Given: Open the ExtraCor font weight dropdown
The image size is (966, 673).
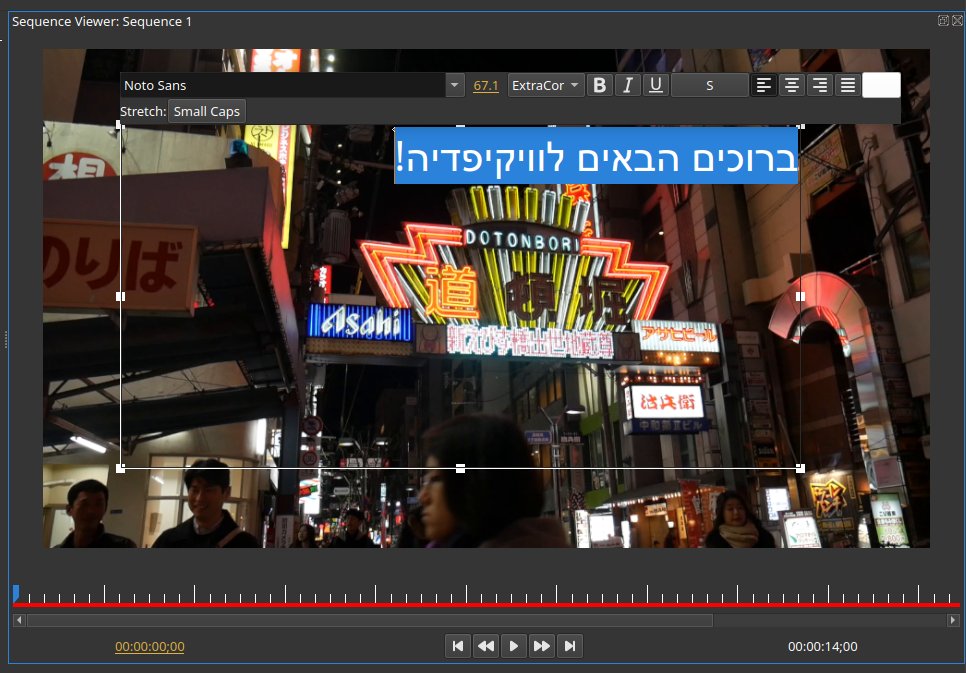Looking at the screenshot, I should [546, 85].
